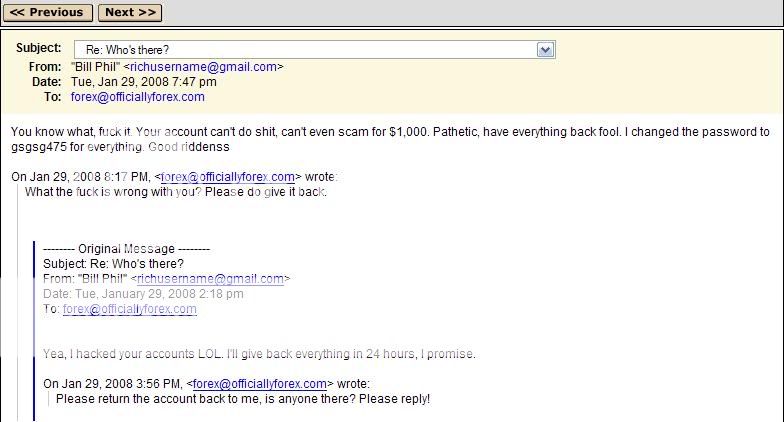Click forex@officiallyforex.com in Original Message To line
Viewport: 784px width, 422px height.
pos(130,309)
